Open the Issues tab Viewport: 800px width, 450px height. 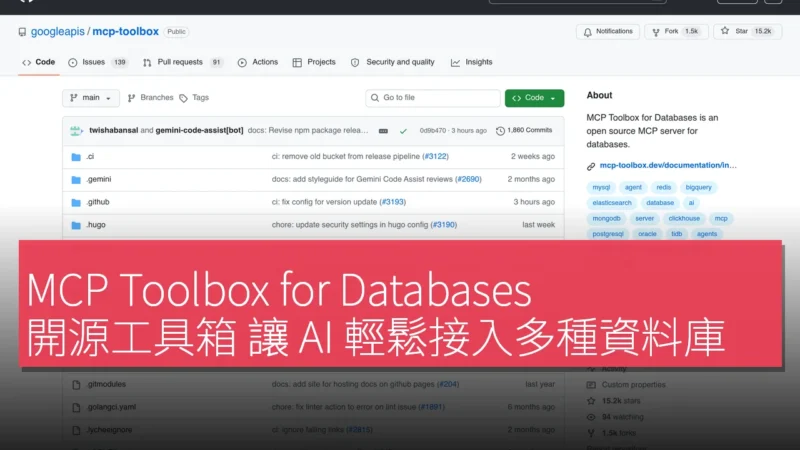[97, 62]
